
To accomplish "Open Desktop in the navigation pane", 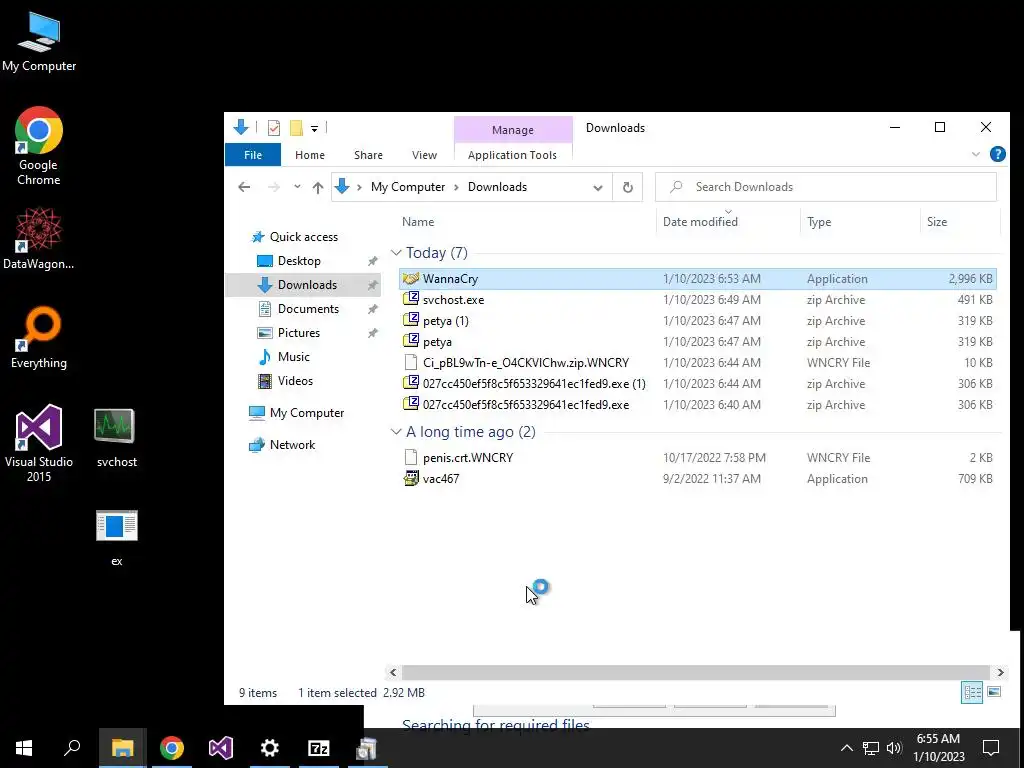I will [x=299, y=261].
